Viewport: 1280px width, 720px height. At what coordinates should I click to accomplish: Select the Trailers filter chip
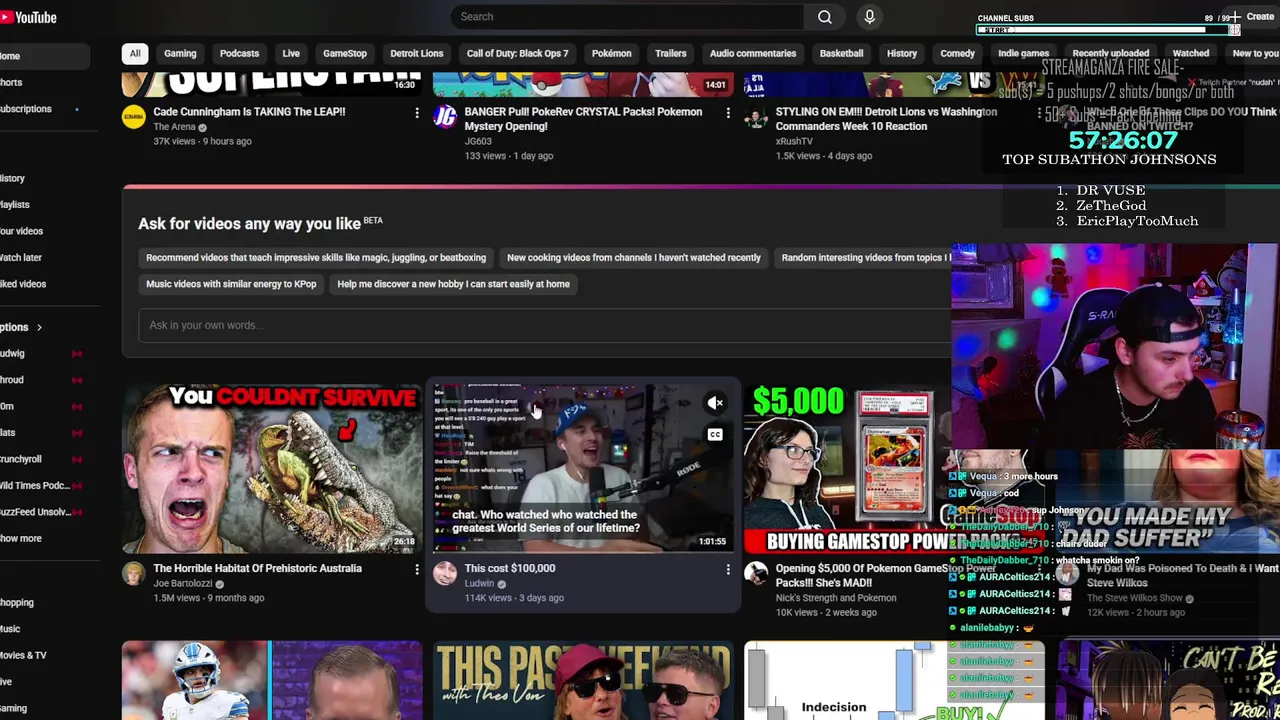(670, 53)
